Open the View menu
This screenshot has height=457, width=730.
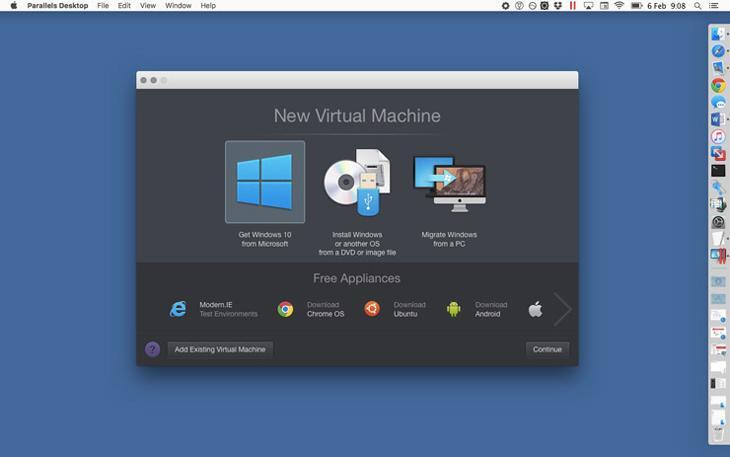[148, 6]
